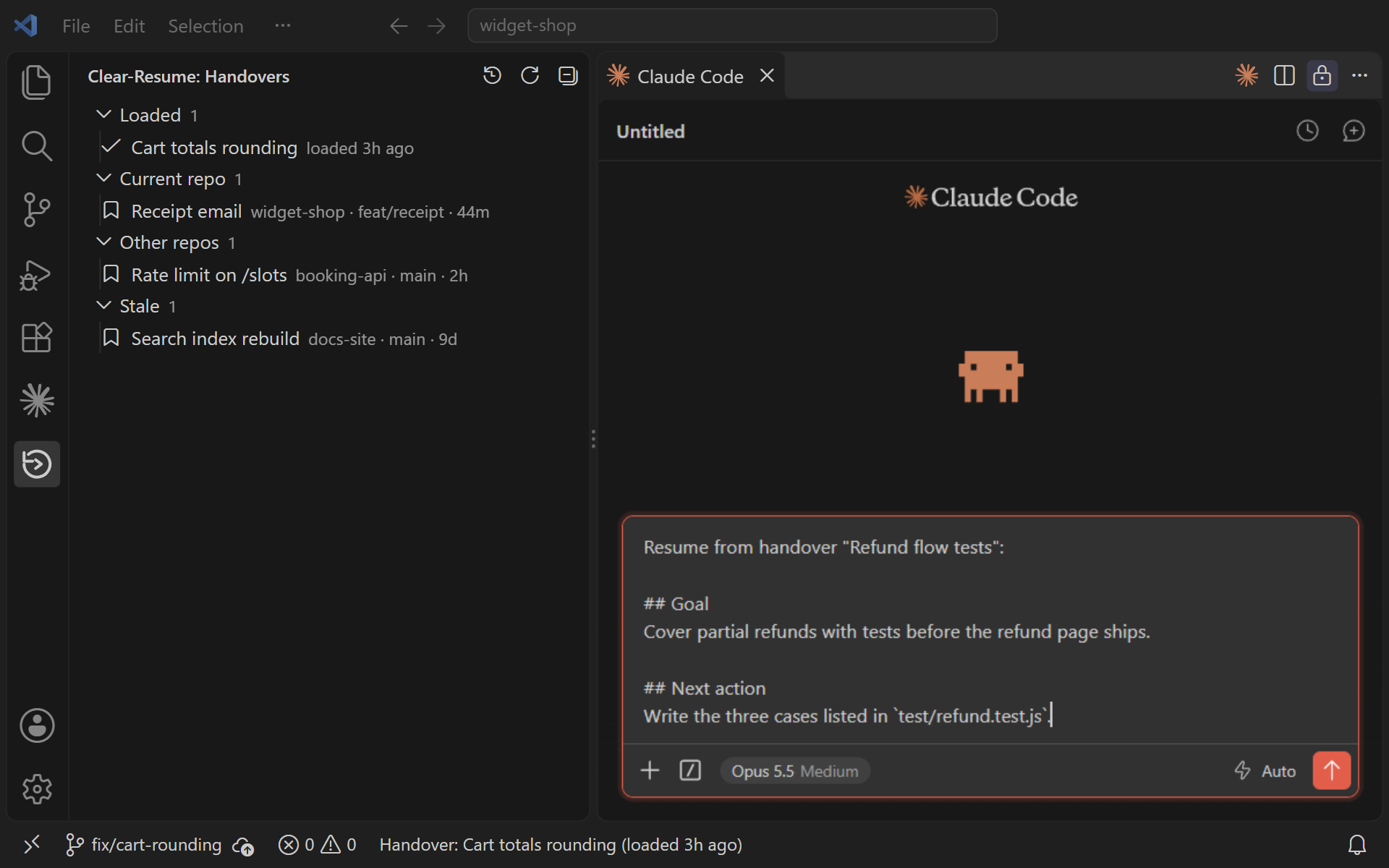
Task: Click the bookmark icon beside Receipt email
Action: [x=111, y=210]
